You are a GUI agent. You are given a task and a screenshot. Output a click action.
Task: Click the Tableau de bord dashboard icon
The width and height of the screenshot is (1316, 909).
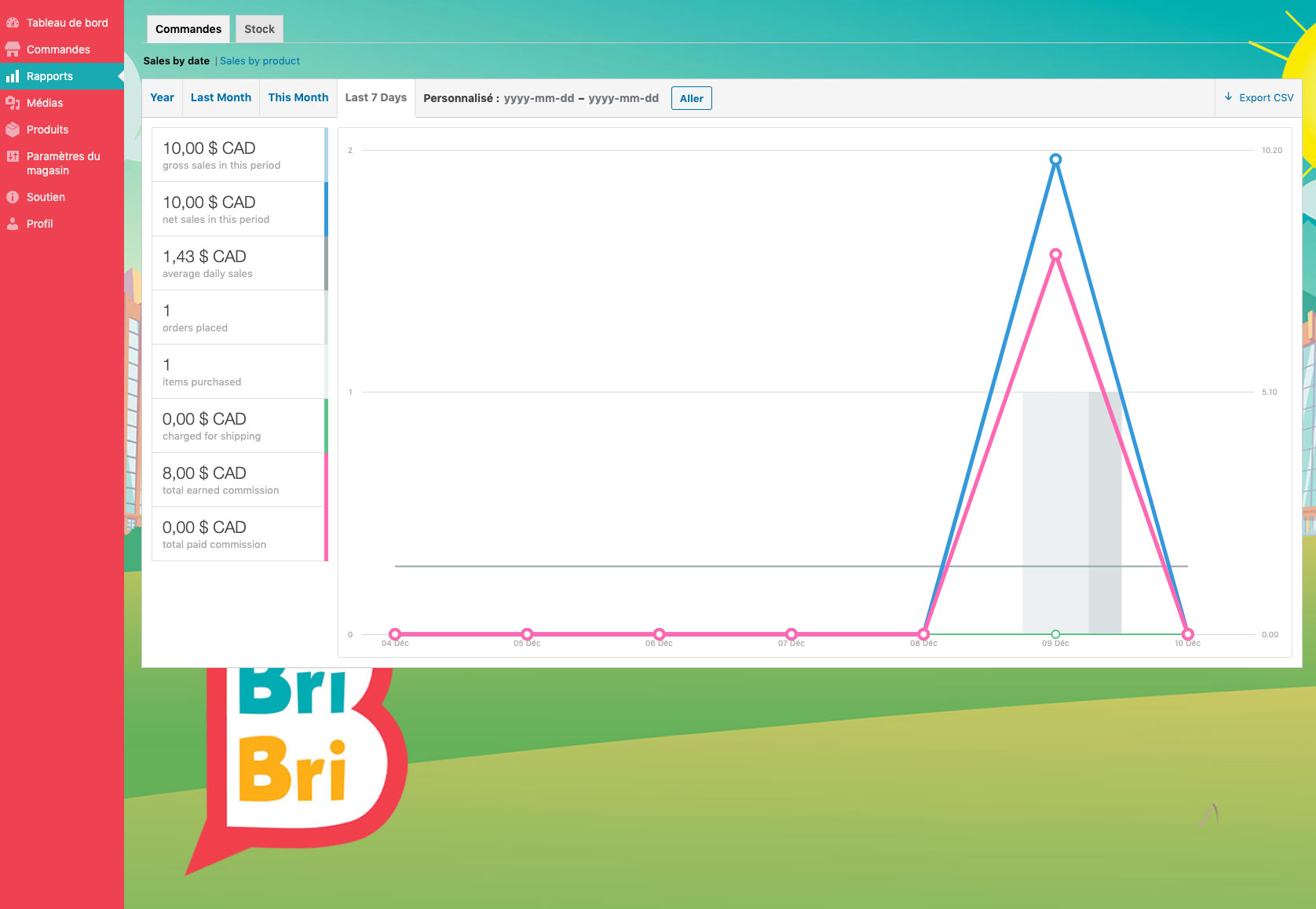point(13,23)
